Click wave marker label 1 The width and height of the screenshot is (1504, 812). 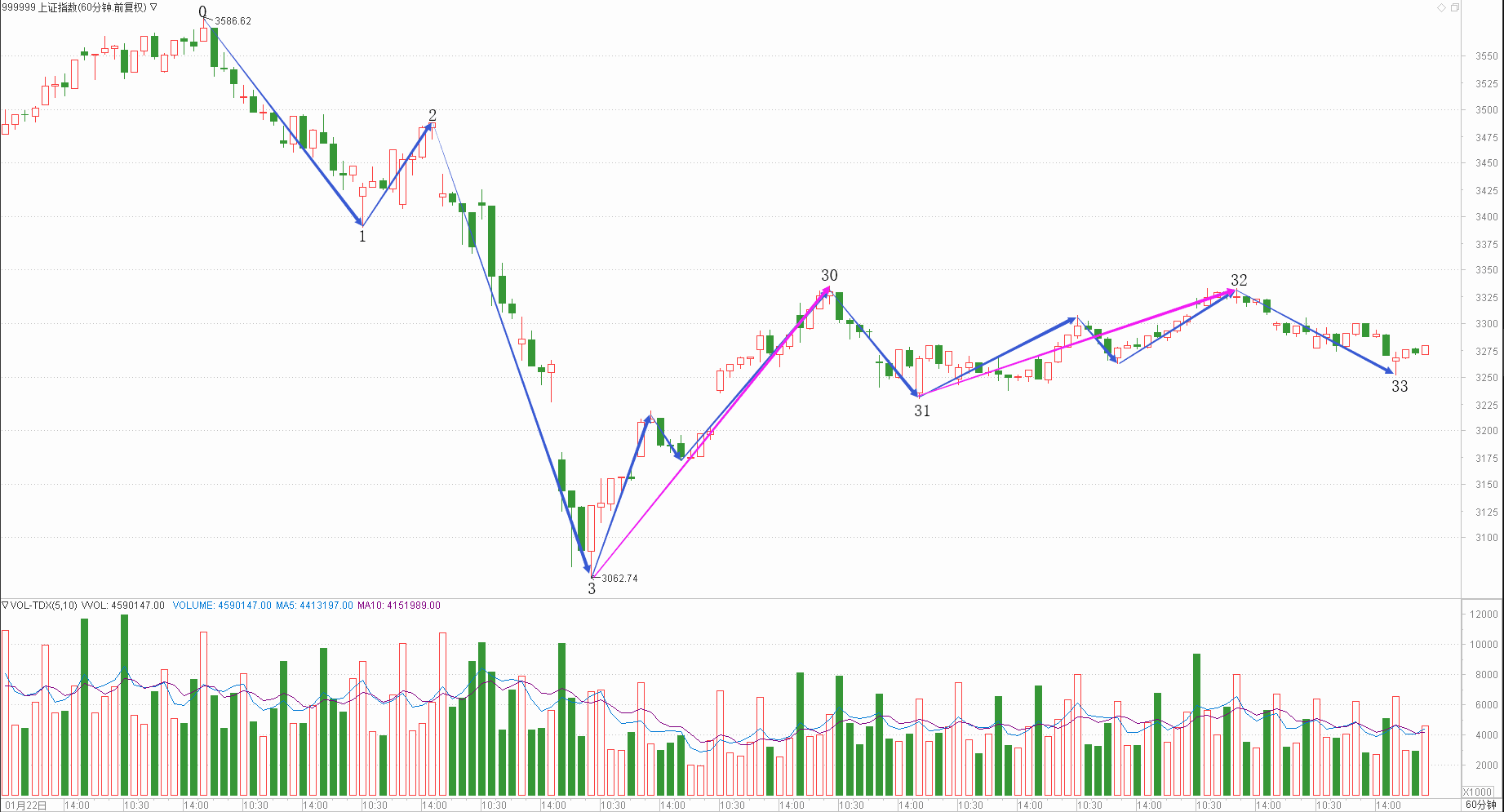(x=362, y=237)
